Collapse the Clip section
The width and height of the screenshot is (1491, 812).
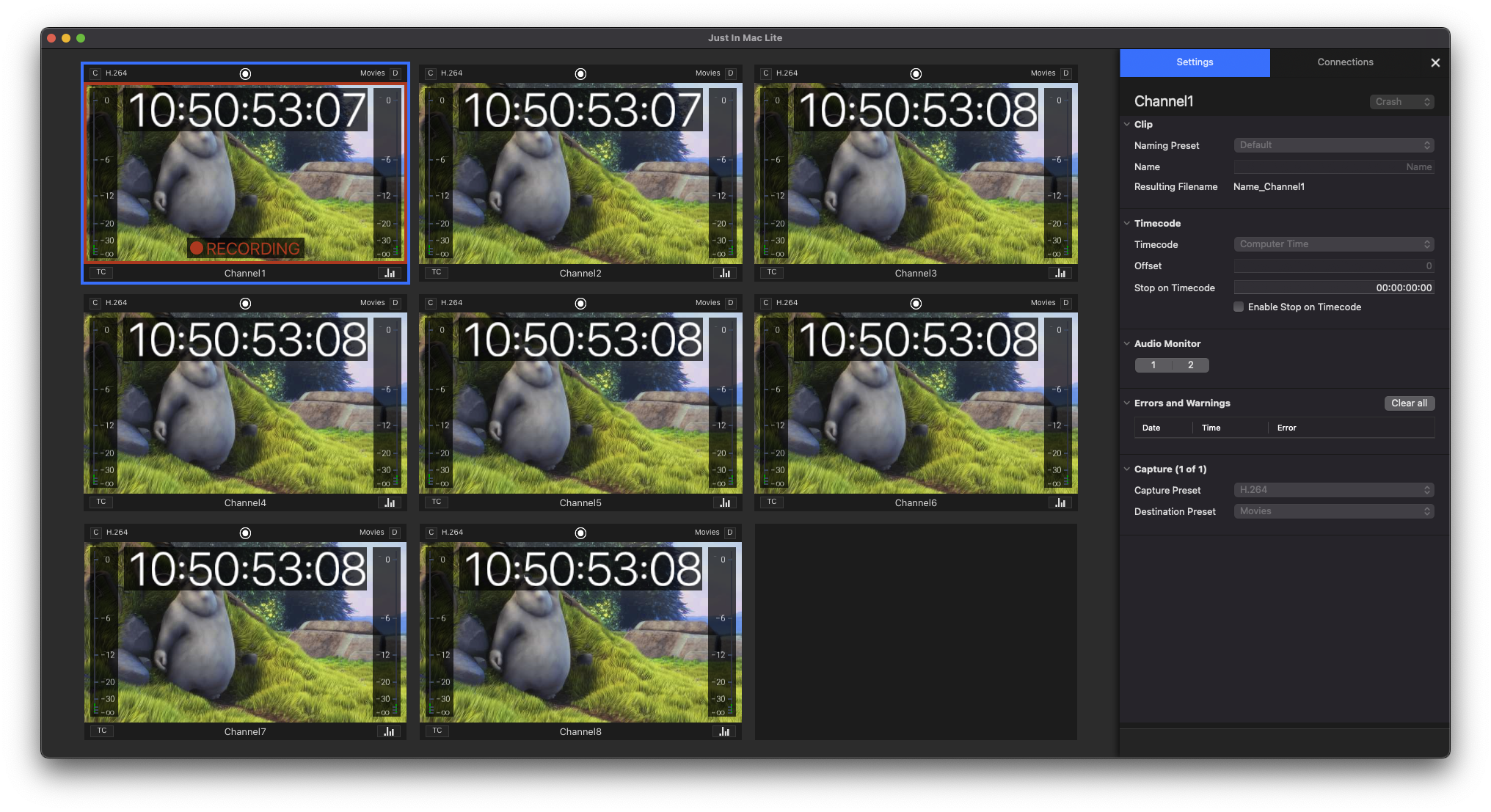pyautogui.click(x=1127, y=125)
